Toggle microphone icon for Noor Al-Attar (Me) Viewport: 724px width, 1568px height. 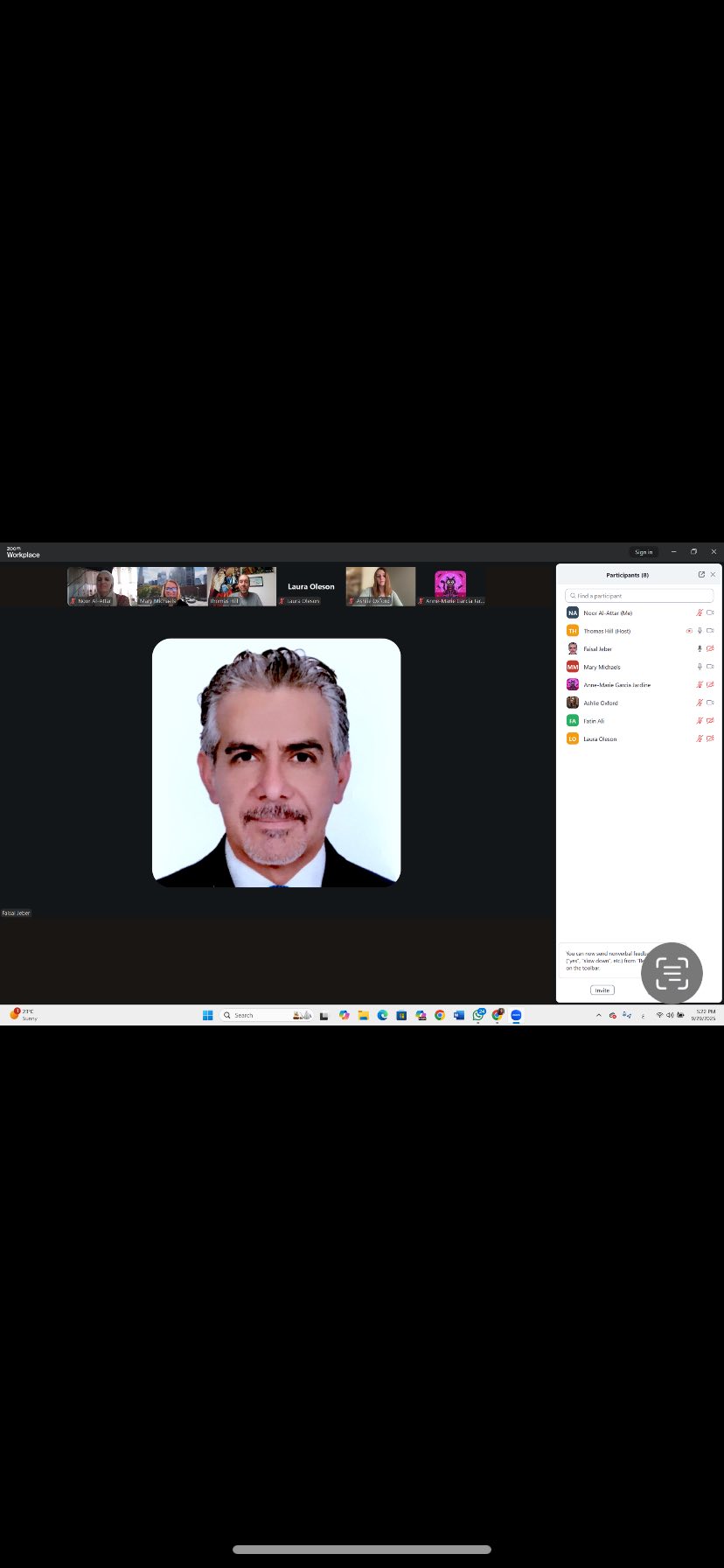click(700, 613)
